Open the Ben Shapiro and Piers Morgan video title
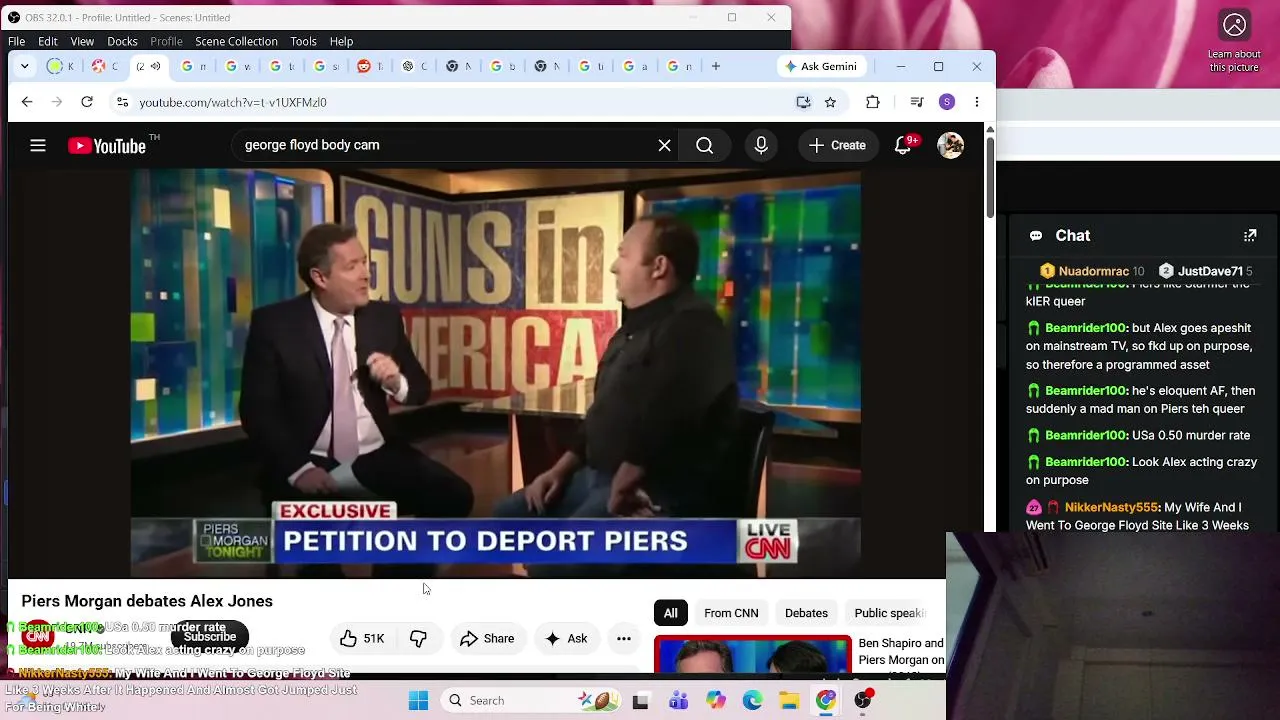Screen dimensions: 1280x720 point(901,652)
